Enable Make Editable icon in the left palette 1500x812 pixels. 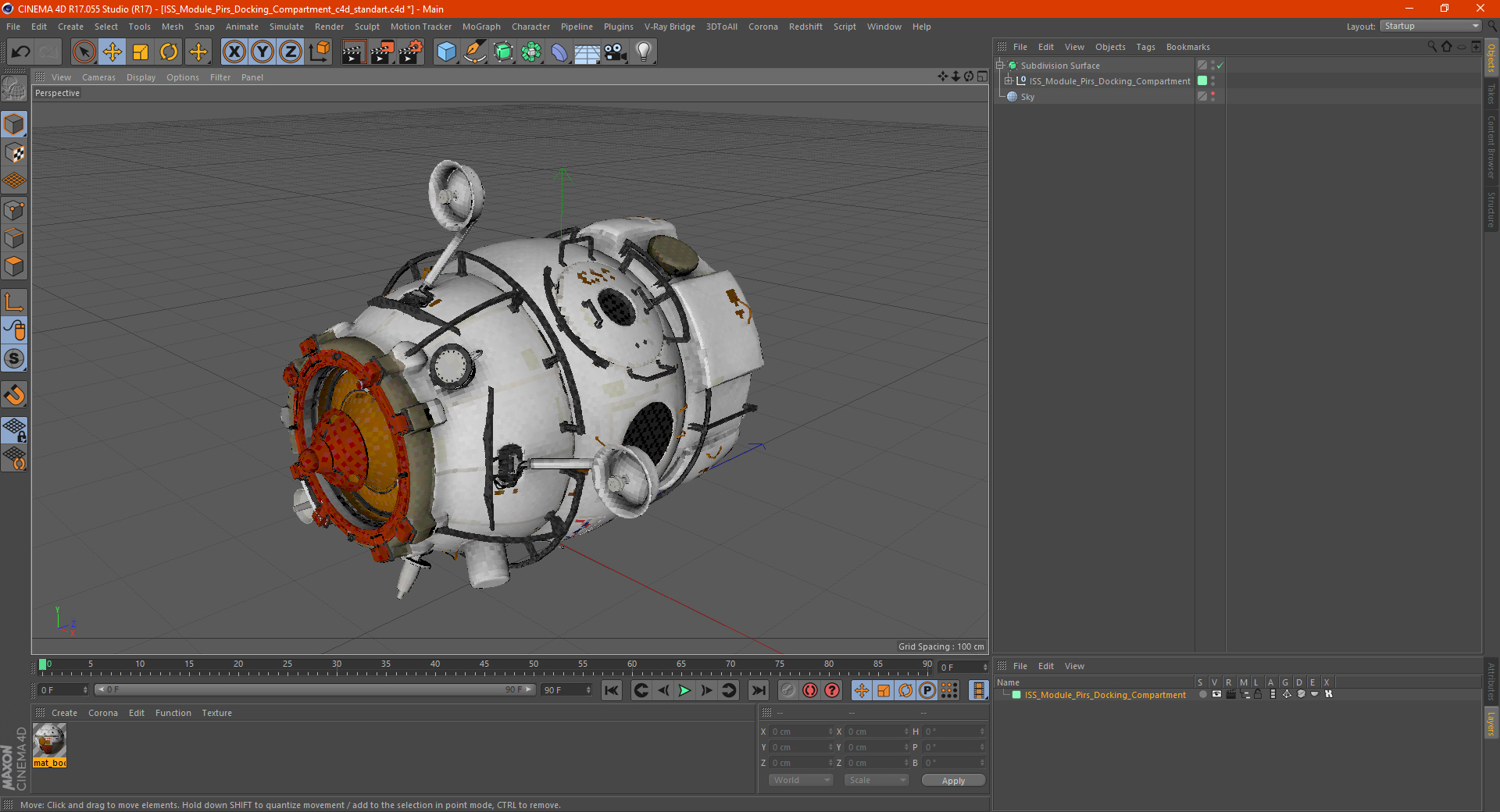point(14,89)
